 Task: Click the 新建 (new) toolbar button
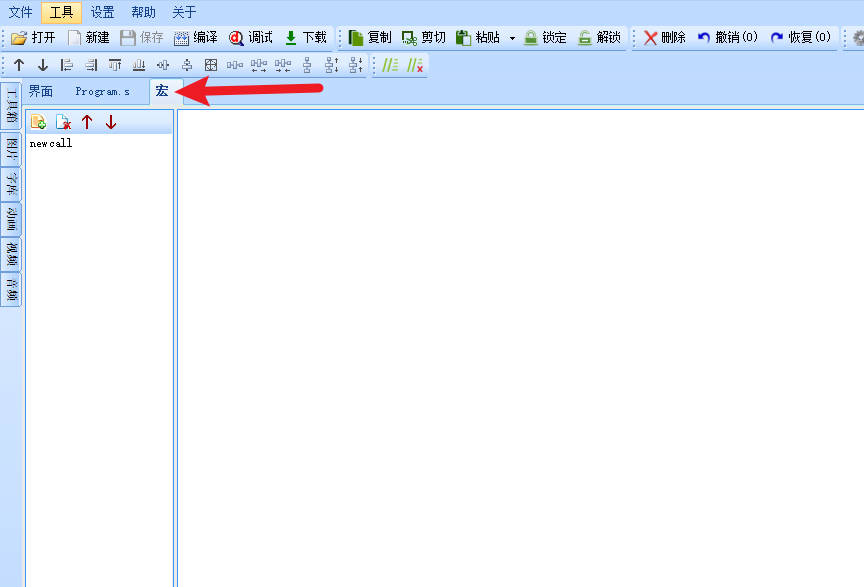click(89, 37)
